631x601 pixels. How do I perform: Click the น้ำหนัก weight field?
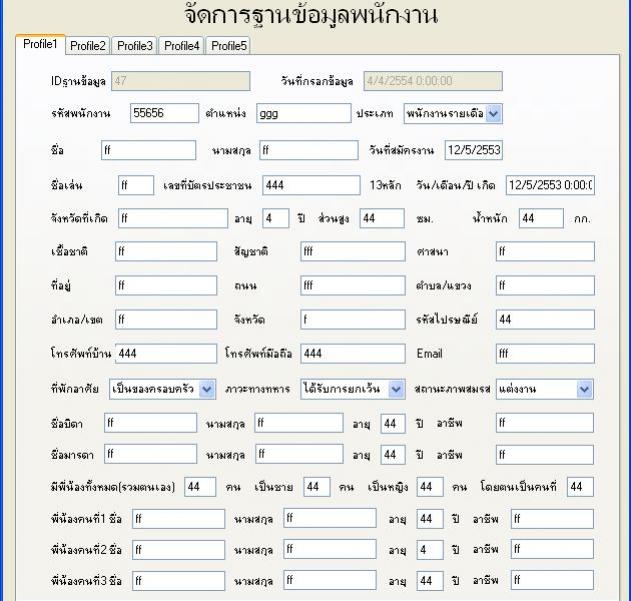541,218
